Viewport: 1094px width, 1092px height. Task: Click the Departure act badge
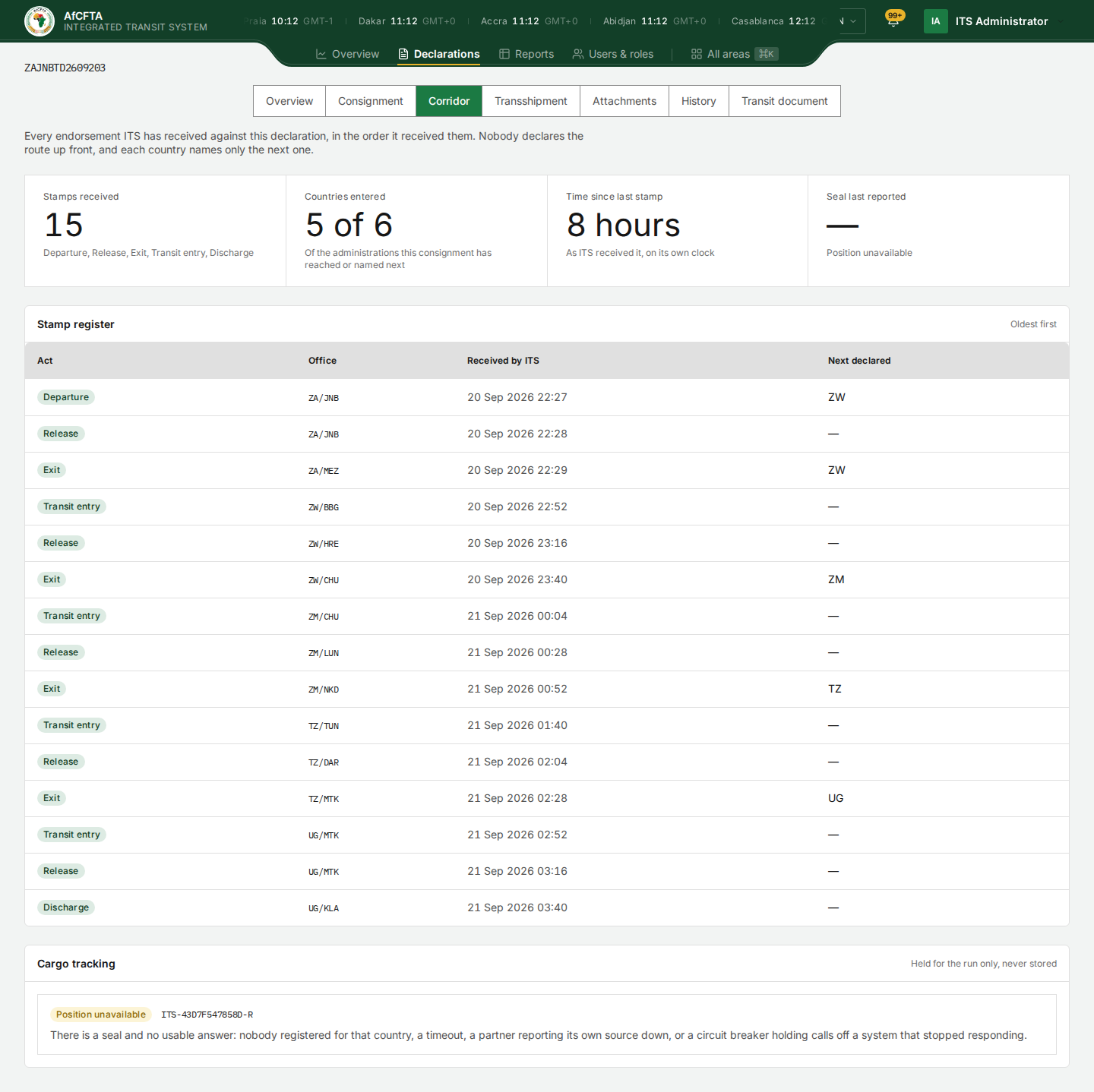tap(66, 397)
